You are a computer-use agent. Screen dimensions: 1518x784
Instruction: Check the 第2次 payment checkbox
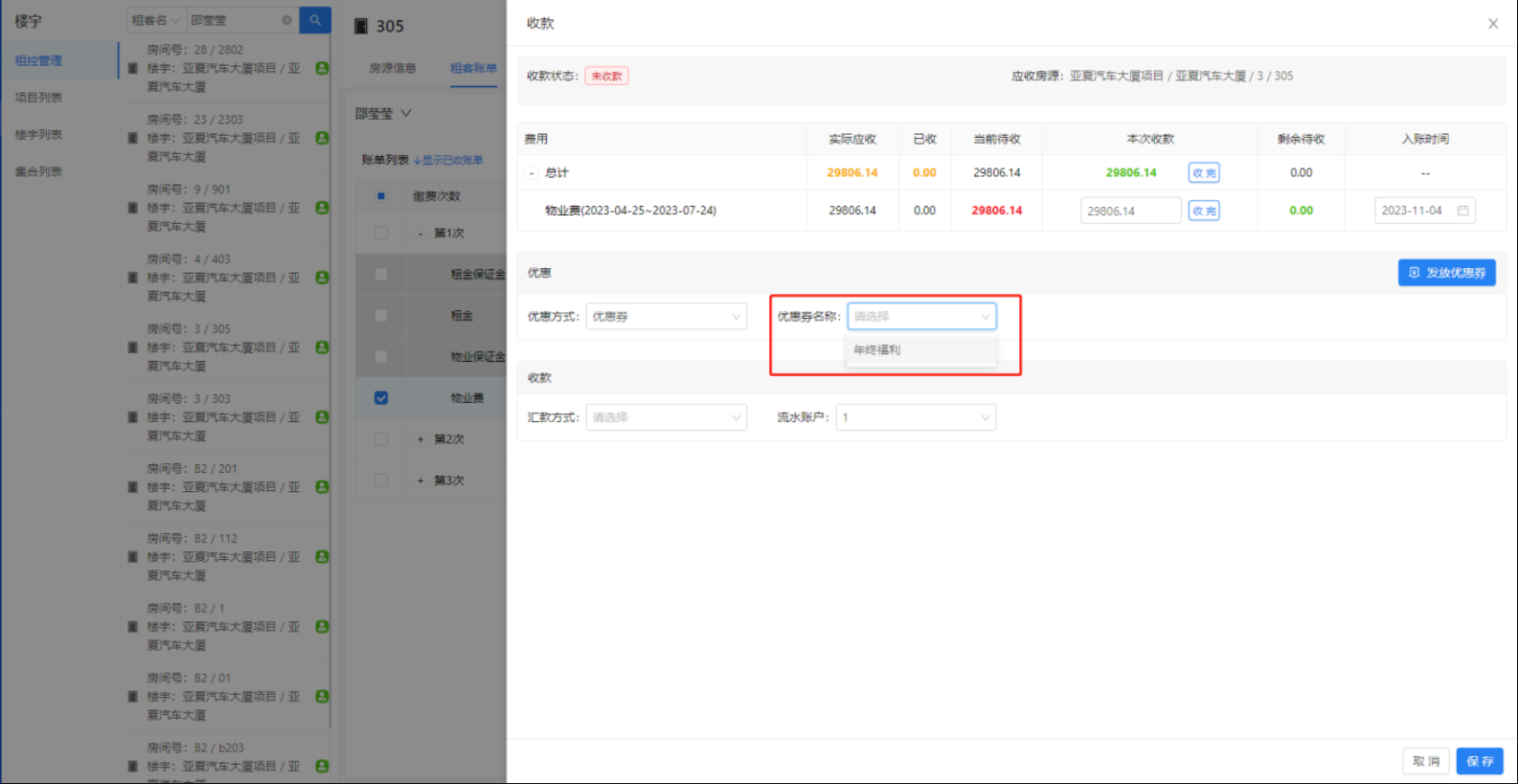pyautogui.click(x=381, y=439)
